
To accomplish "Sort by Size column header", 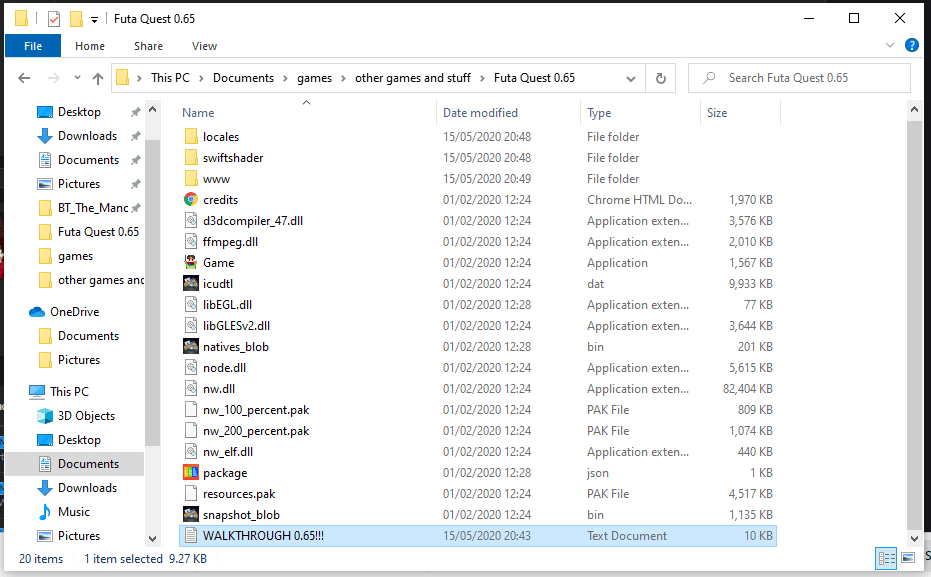I will (x=717, y=113).
